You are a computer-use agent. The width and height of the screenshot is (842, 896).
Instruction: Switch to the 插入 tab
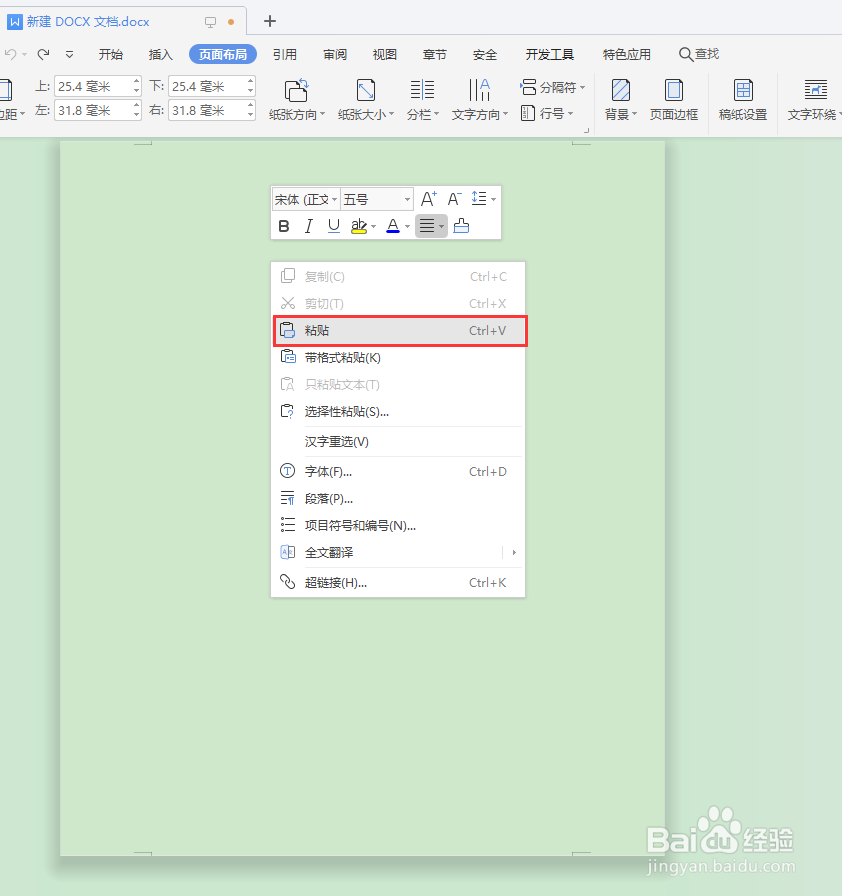pos(161,54)
